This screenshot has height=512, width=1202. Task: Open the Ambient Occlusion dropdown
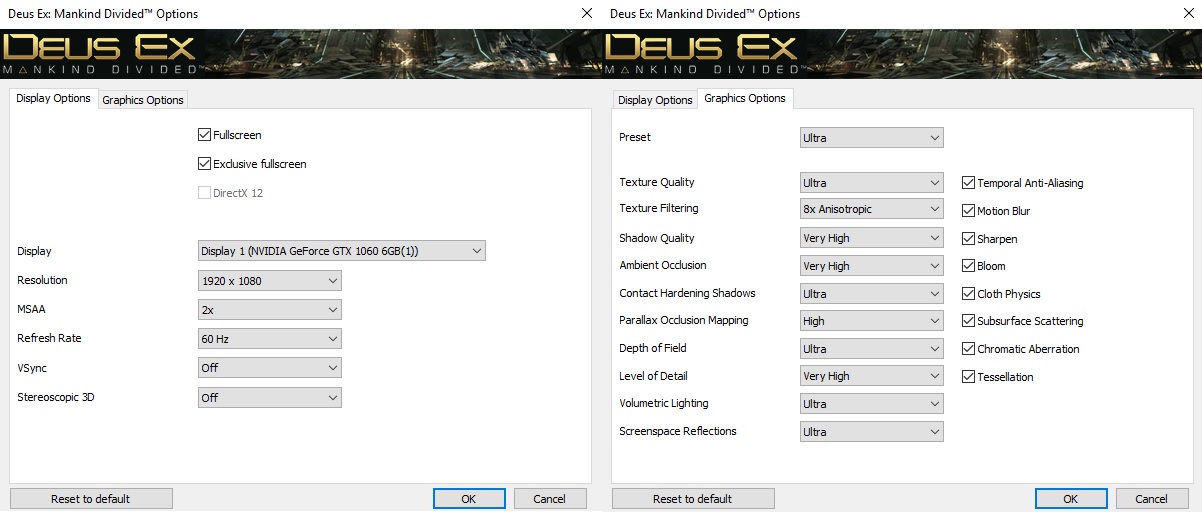click(872, 266)
